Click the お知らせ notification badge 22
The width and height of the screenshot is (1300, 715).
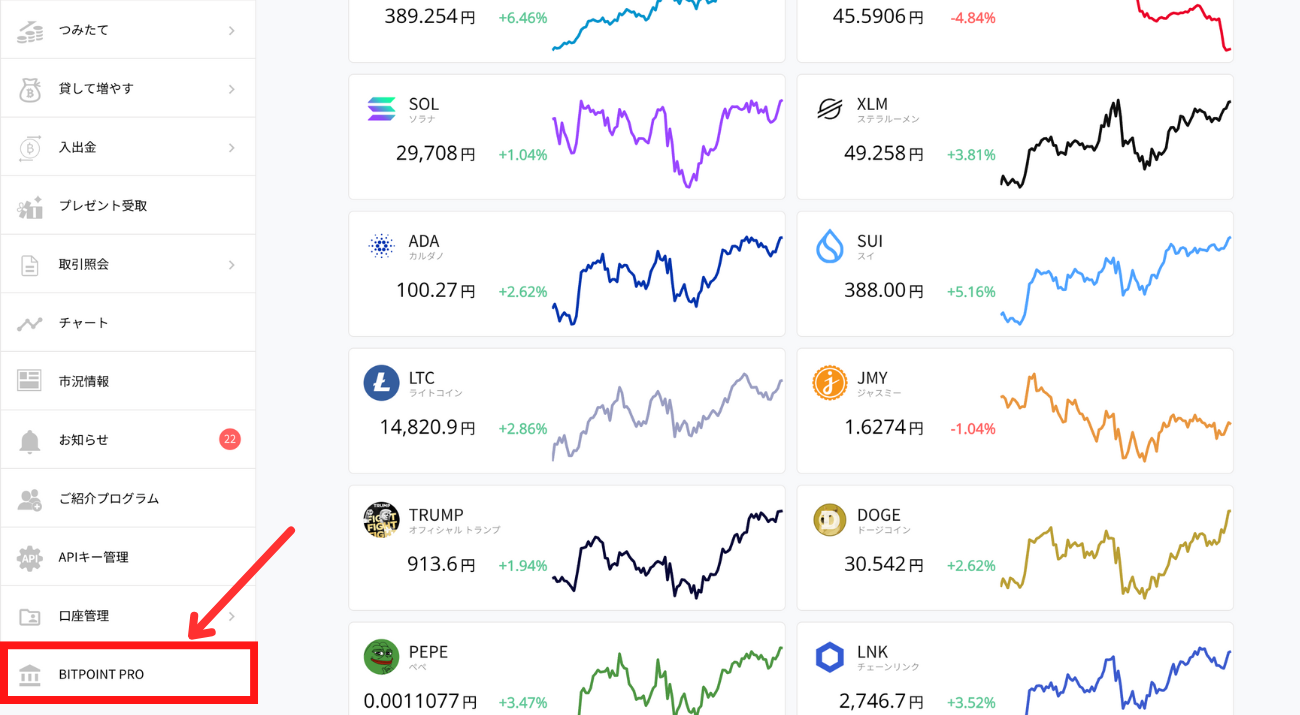click(x=230, y=439)
